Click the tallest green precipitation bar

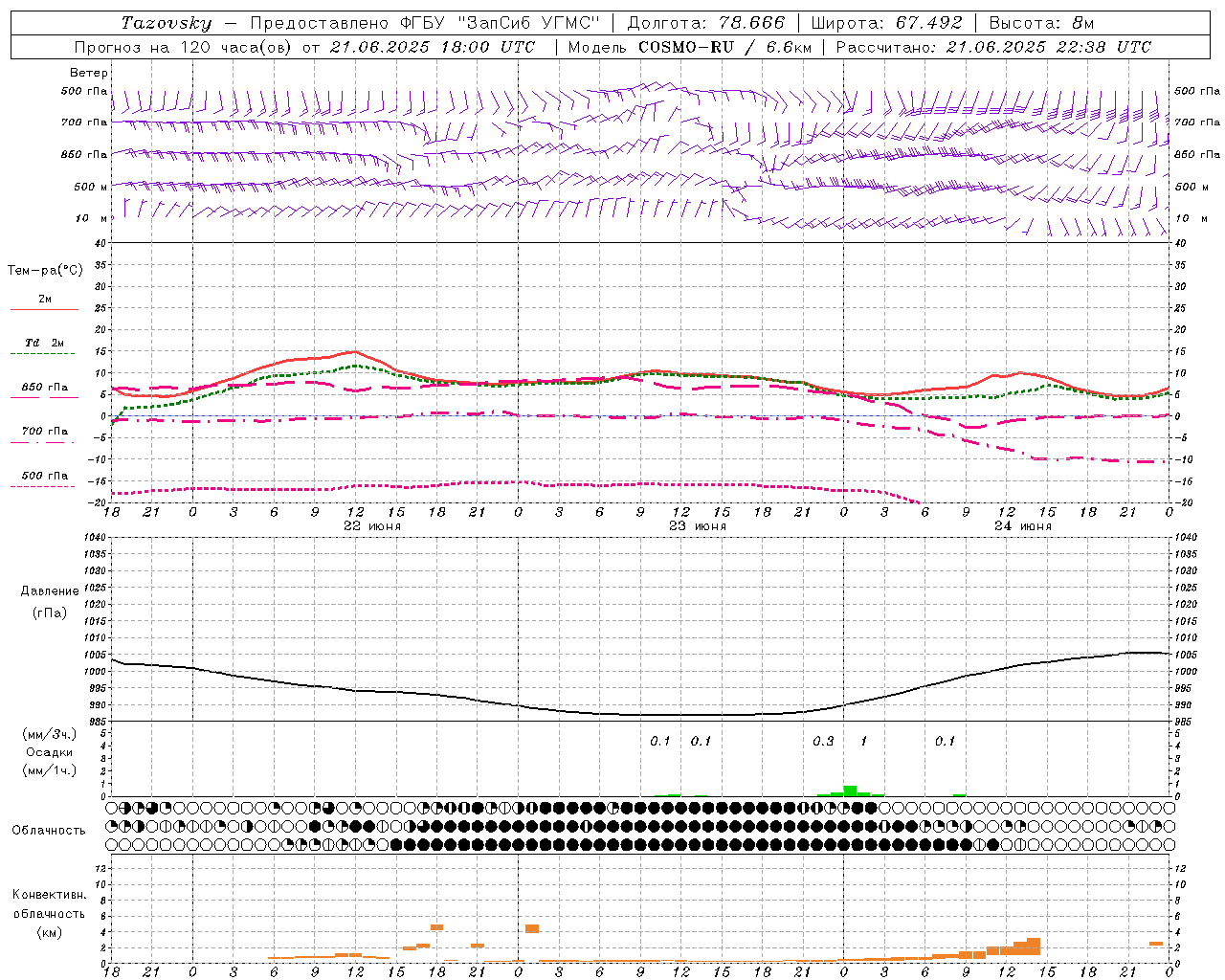tap(850, 791)
